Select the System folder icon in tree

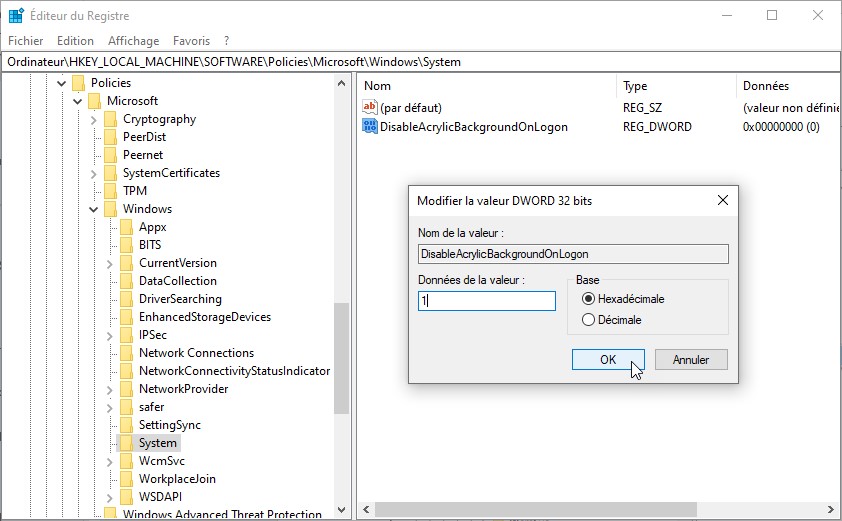tap(126, 443)
